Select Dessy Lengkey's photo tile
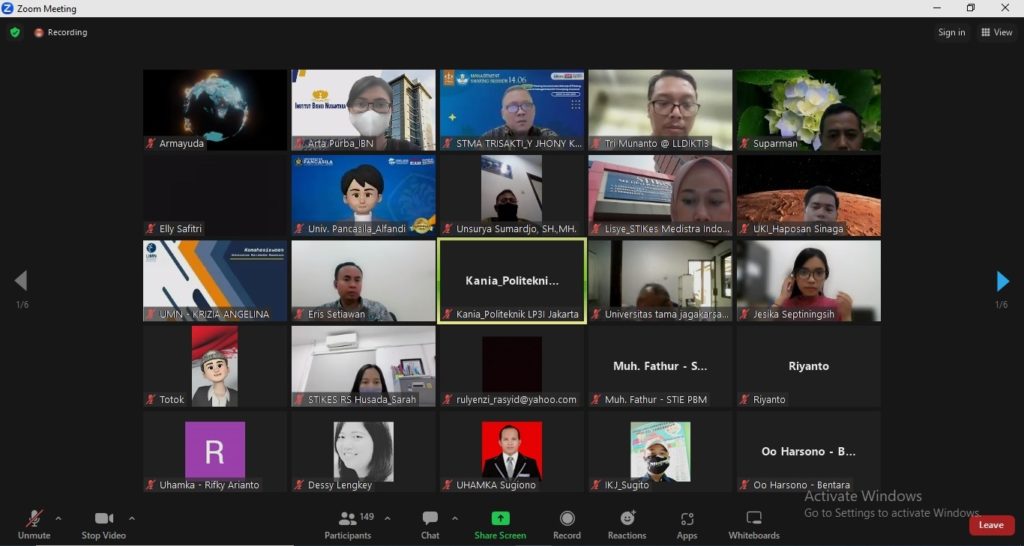 point(363,452)
